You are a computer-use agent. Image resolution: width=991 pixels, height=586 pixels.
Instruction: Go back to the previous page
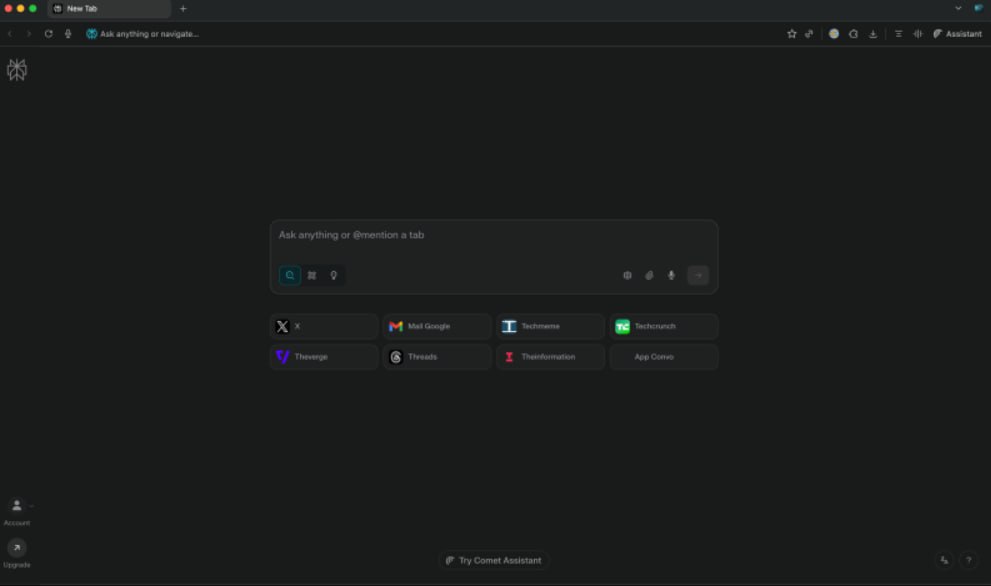10,34
